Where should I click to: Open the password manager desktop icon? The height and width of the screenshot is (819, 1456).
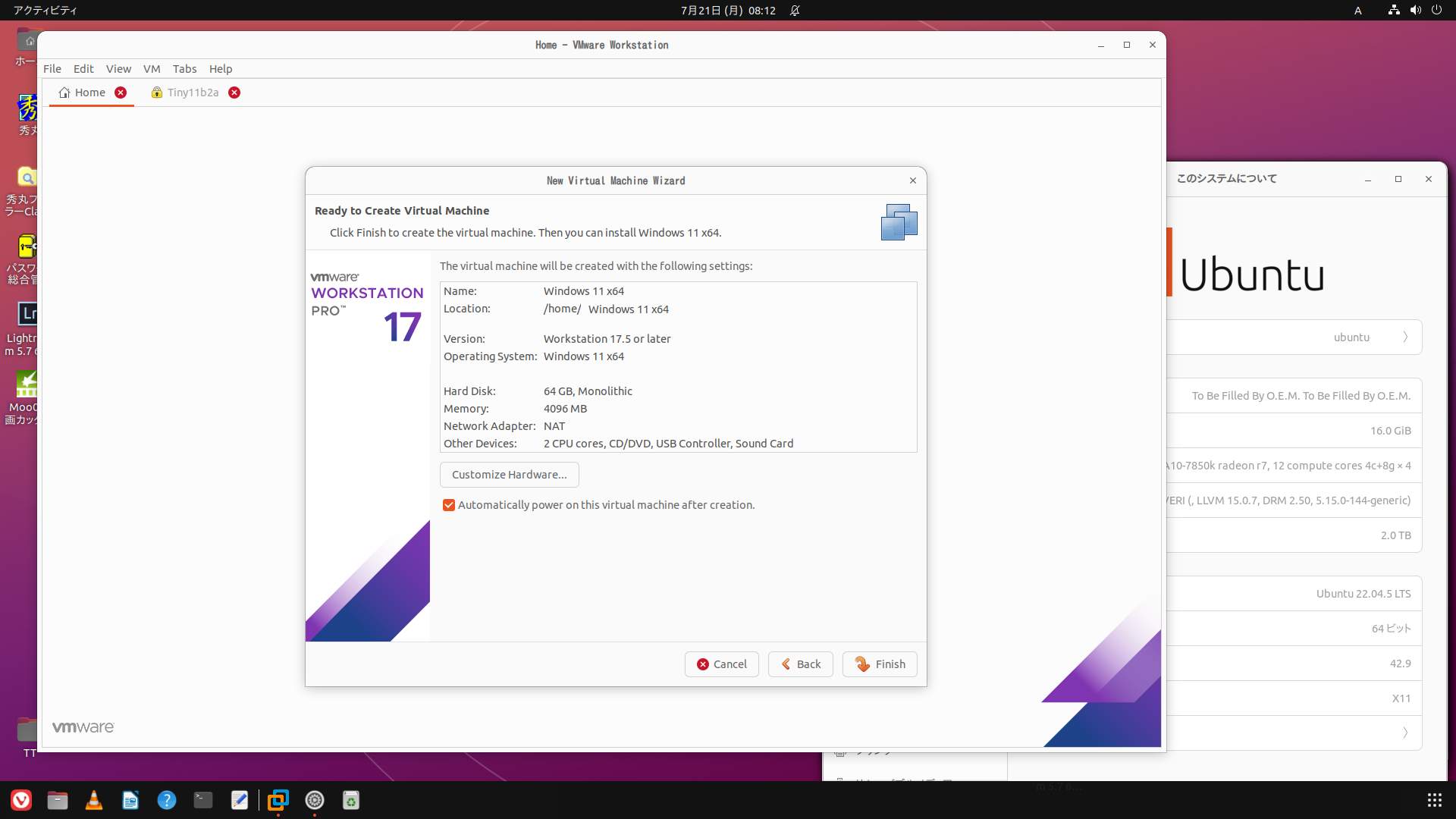[27, 246]
